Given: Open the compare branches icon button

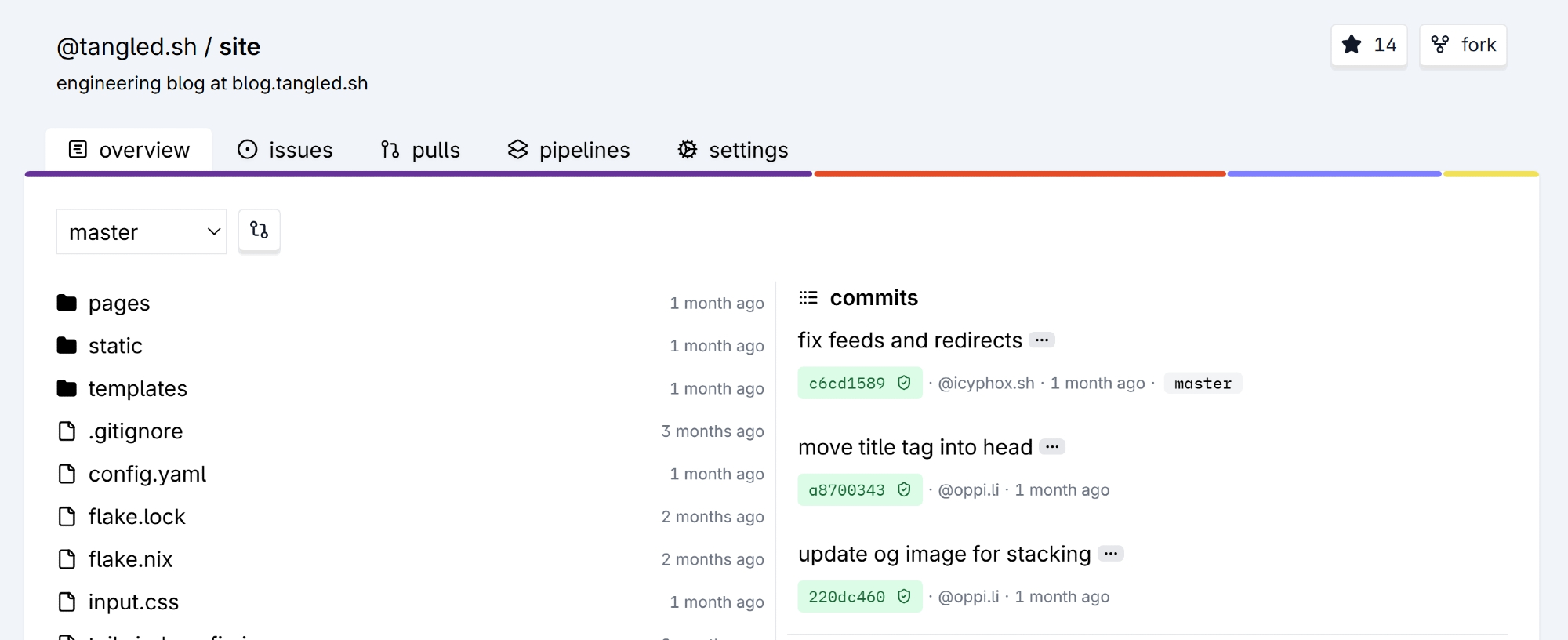Looking at the screenshot, I should click(x=260, y=231).
